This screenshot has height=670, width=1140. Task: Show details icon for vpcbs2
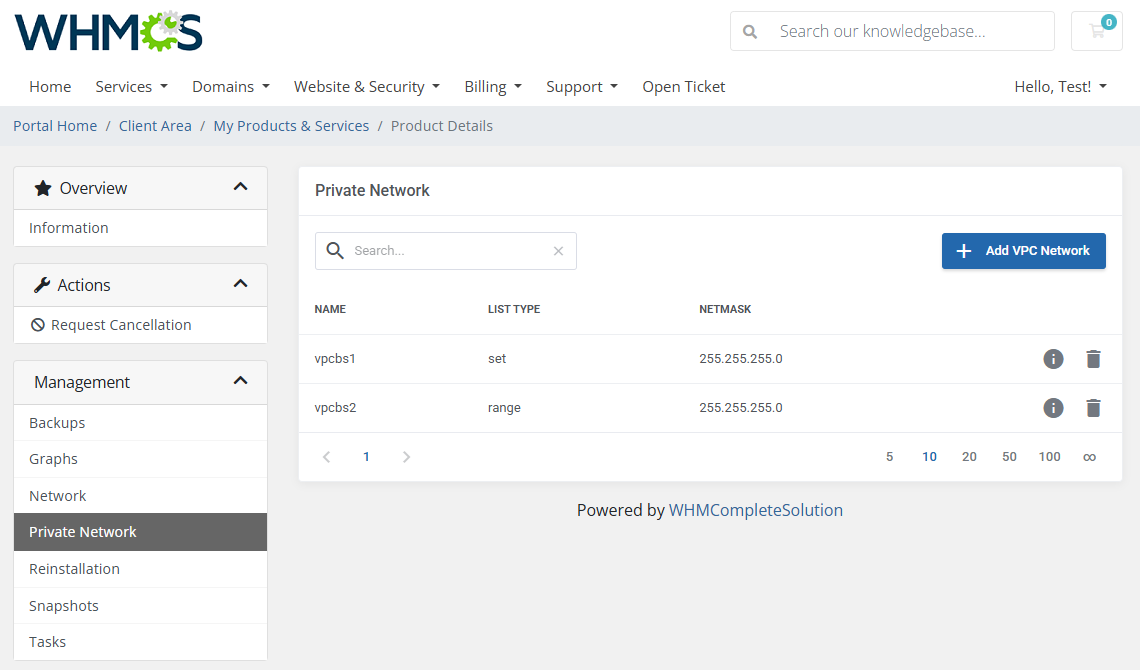click(x=1053, y=408)
